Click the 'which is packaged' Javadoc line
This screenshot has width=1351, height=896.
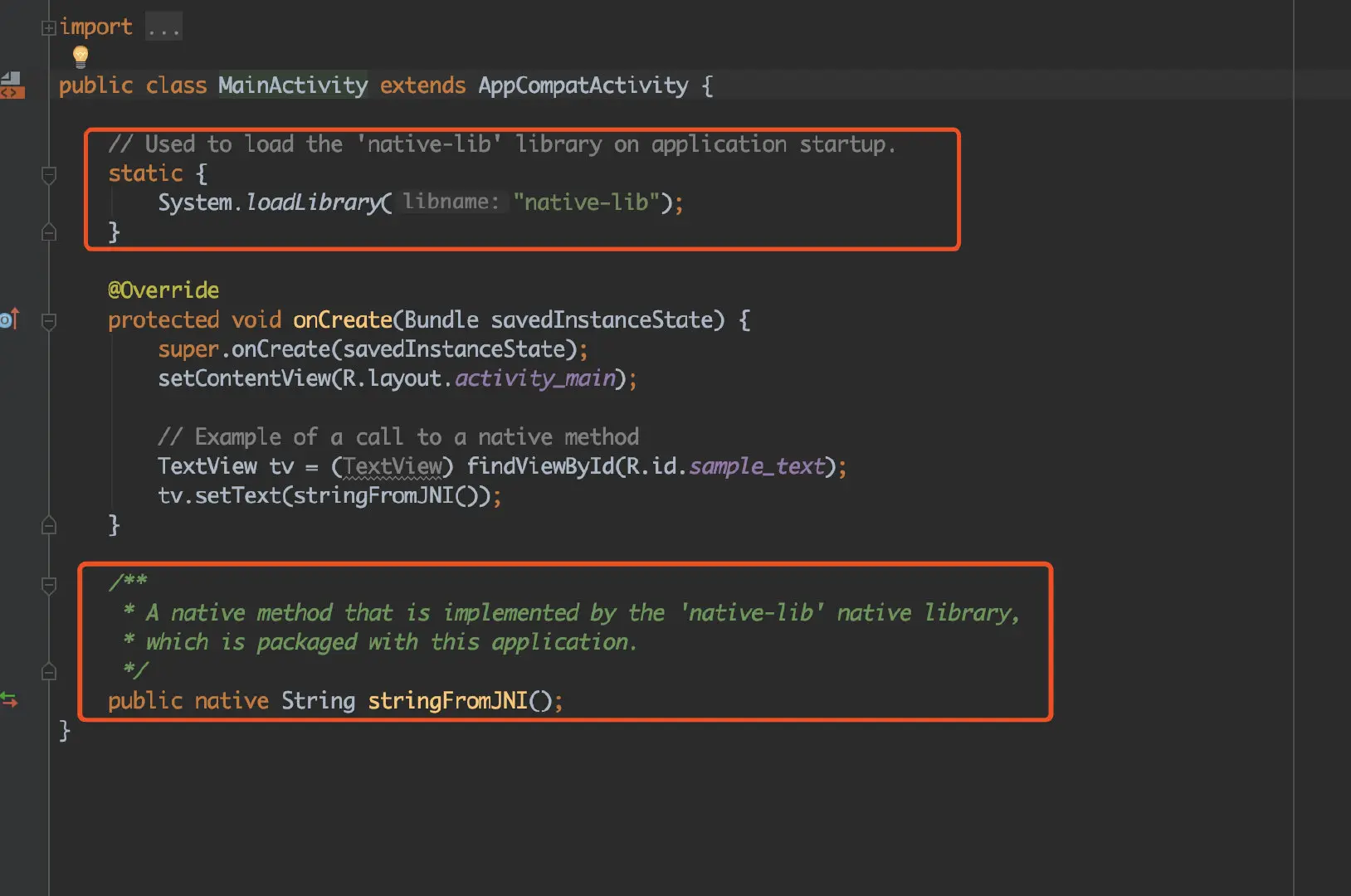point(380,642)
